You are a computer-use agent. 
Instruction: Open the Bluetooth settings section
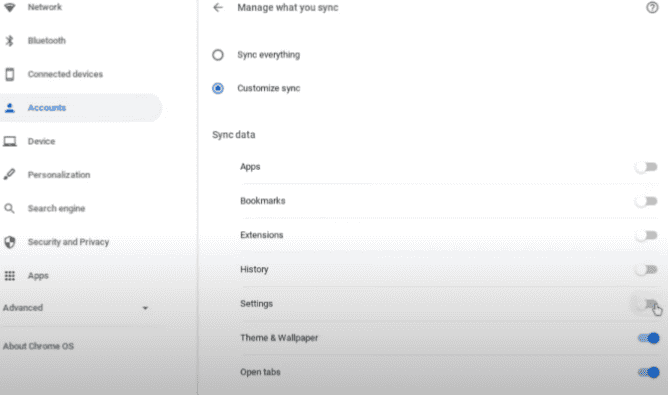(47, 40)
